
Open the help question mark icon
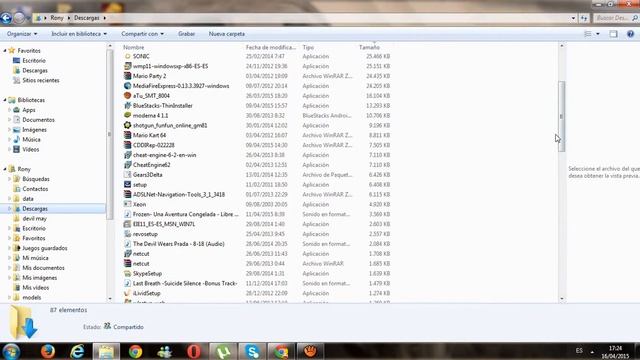pyautogui.click(x=630, y=34)
